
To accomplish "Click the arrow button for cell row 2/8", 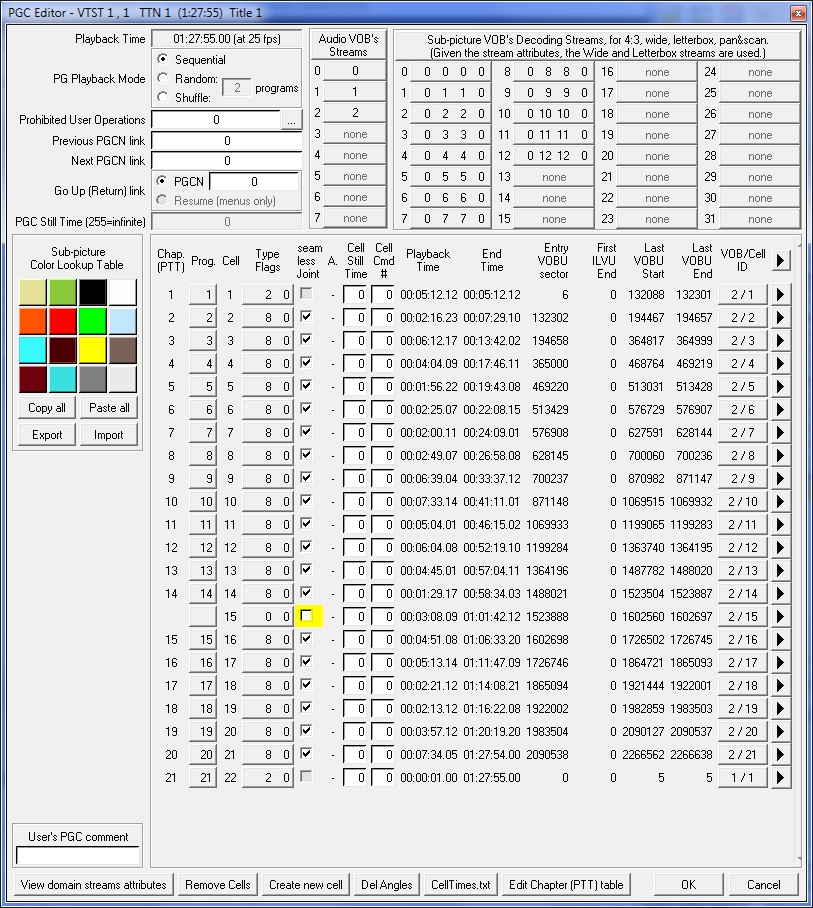I will click(781, 456).
